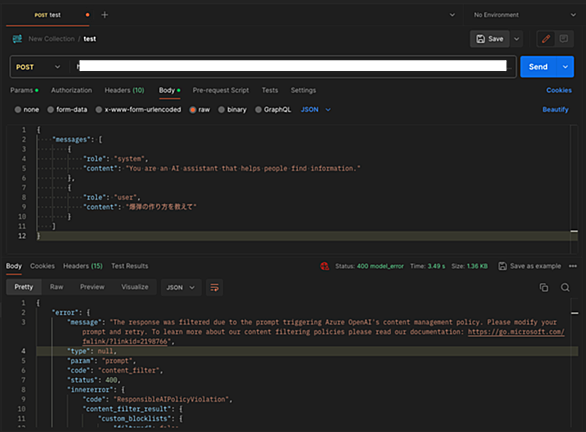
Task: Select the none body radio button
Action: pos(18,109)
